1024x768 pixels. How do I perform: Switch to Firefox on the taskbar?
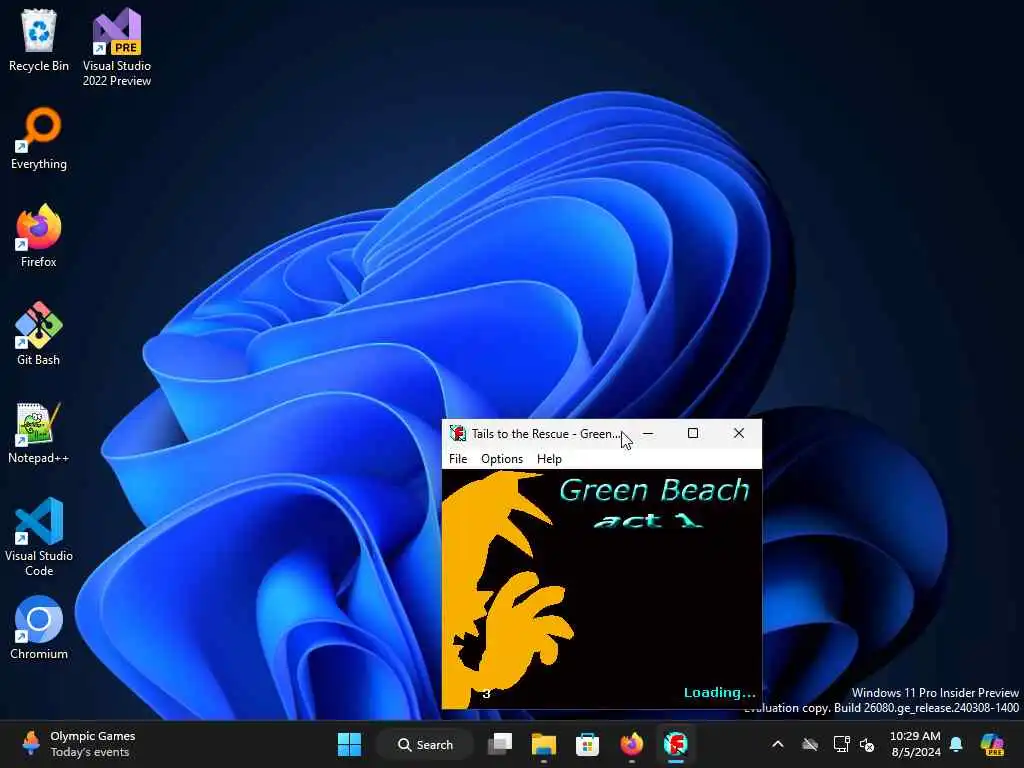pyautogui.click(x=632, y=744)
